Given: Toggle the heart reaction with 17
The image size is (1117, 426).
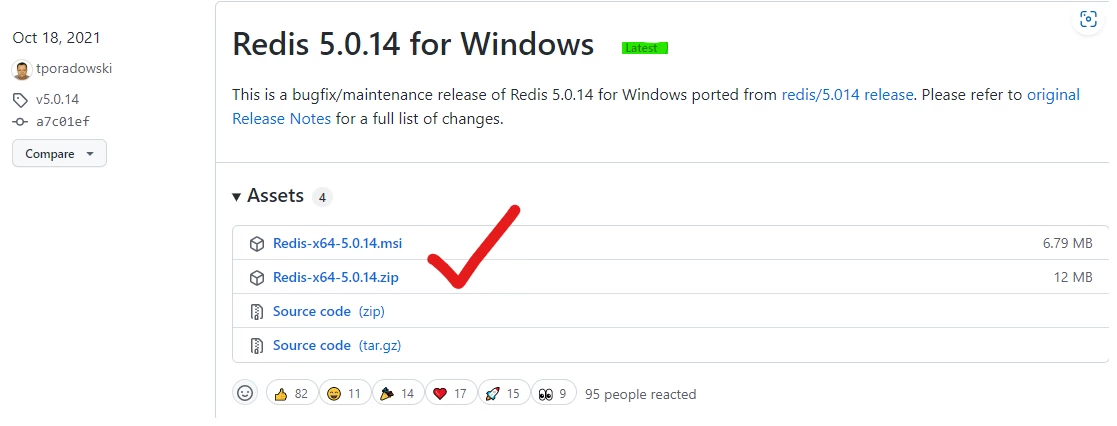Looking at the screenshot, I should [450, 393].
